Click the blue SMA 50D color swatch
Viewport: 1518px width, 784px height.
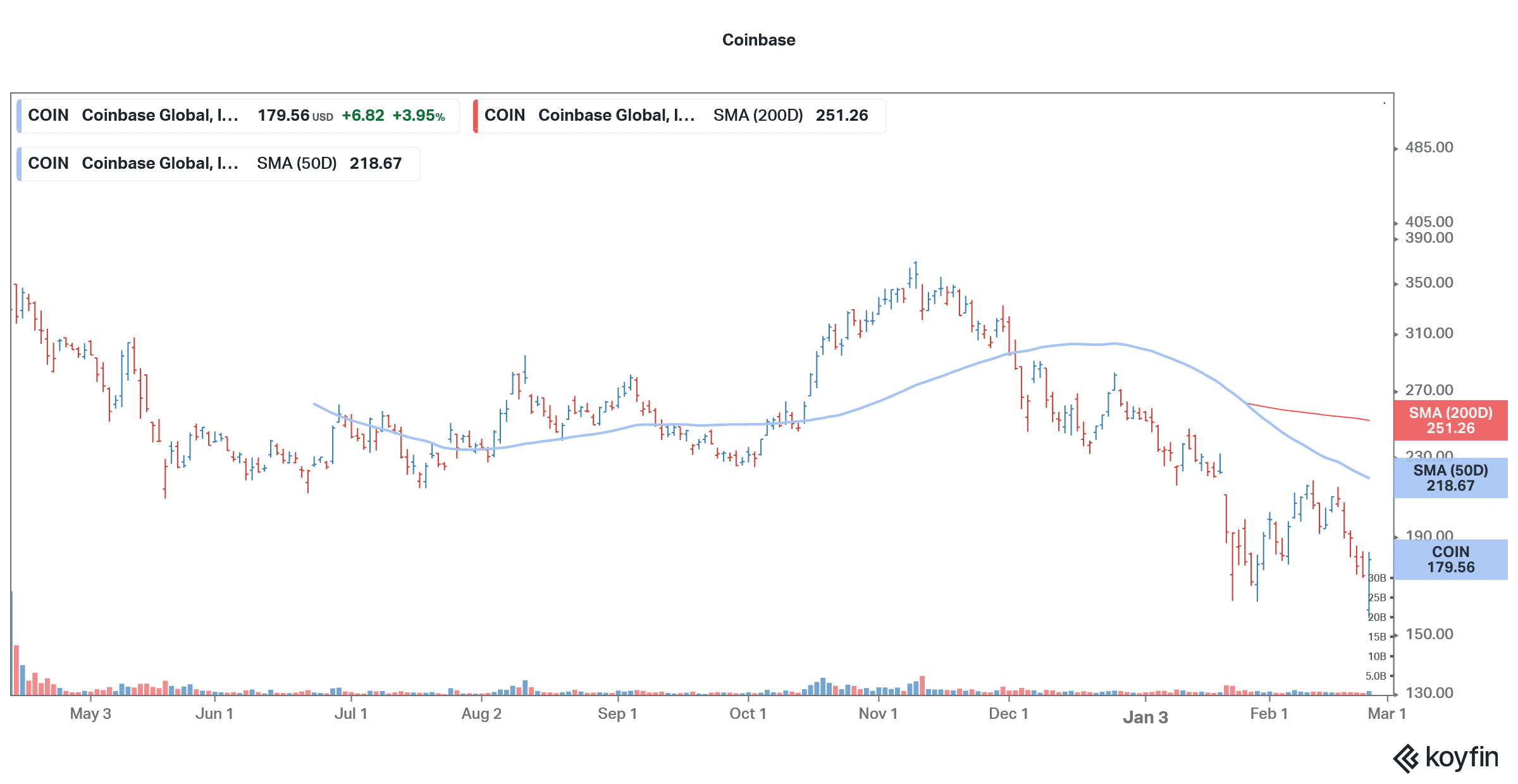pyautogui.click(x=19, y=164)
